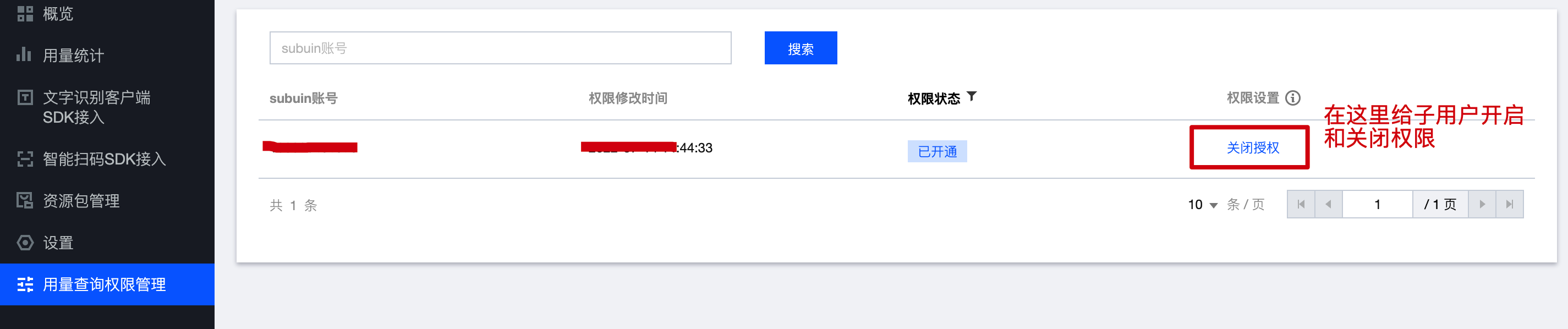The height and width of the screenshot is (329, 1568).
Task: Click the 资源包管理 icon
Action: coord(25,201)
